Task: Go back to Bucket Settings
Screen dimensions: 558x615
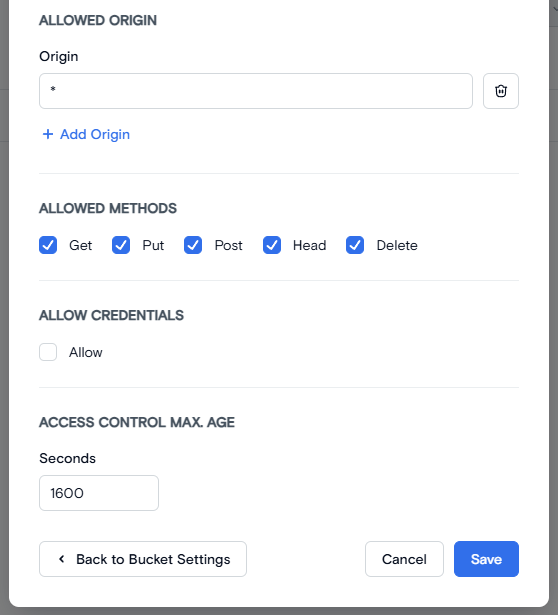Action: coord(143,559)
